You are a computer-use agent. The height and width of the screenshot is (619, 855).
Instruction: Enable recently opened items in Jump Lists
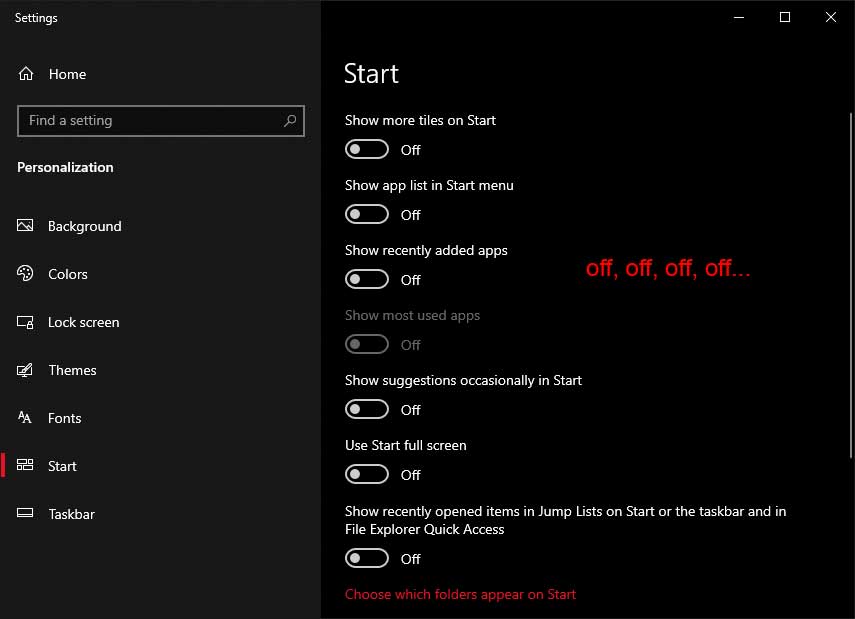(x=366, y=558)
